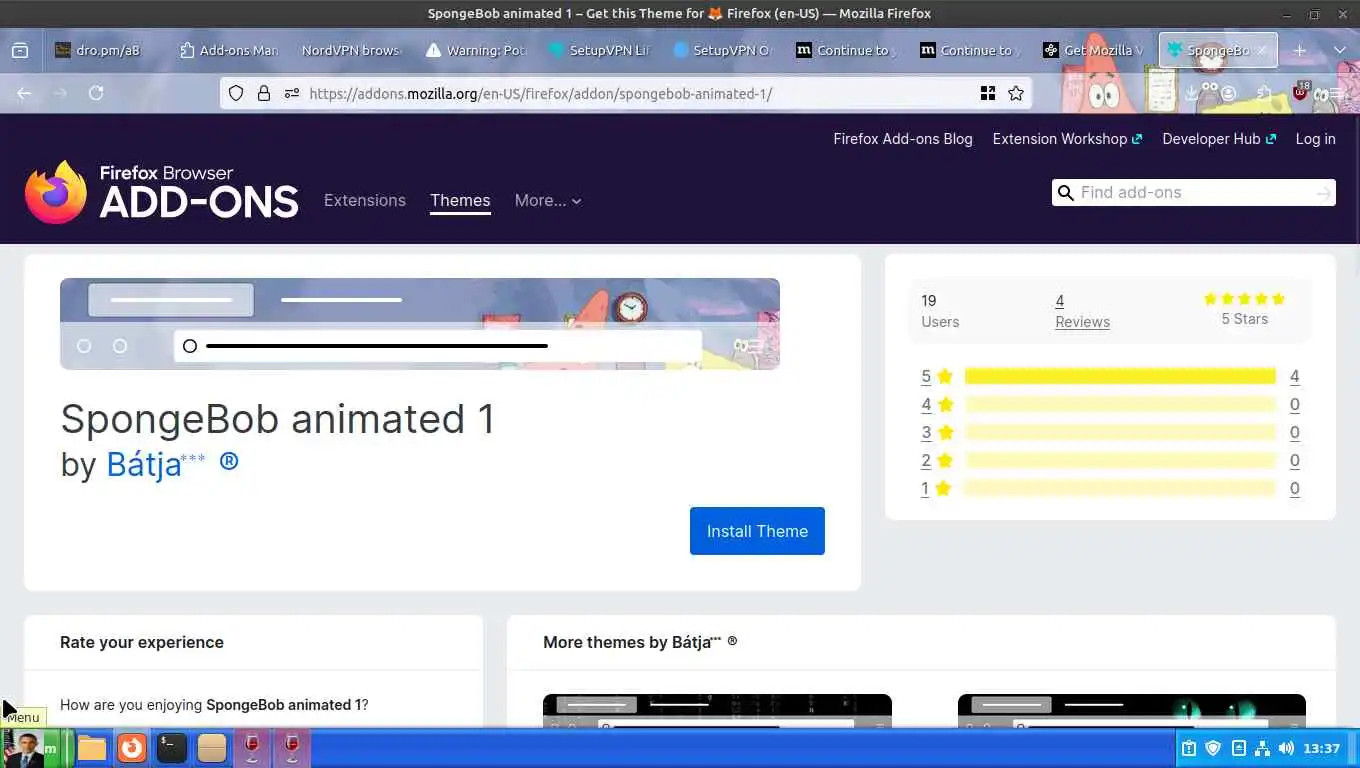The height and width of the screenshot is (768, 1360).
Task: Open the second theme thumbnail with green glow
Action: click(1132, 711)
